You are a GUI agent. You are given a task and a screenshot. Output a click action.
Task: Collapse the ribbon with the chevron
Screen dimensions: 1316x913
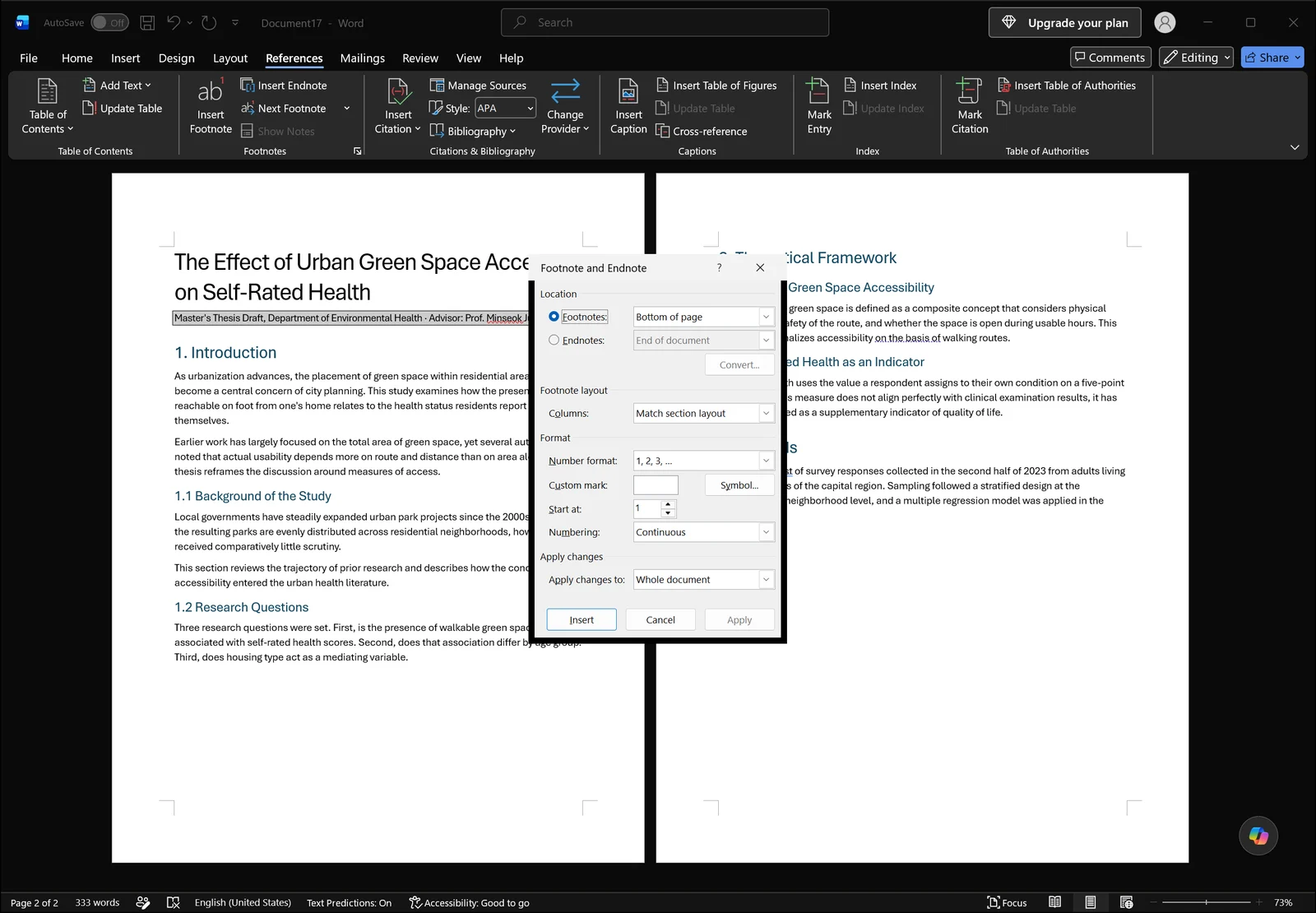tap(1295, 147)
